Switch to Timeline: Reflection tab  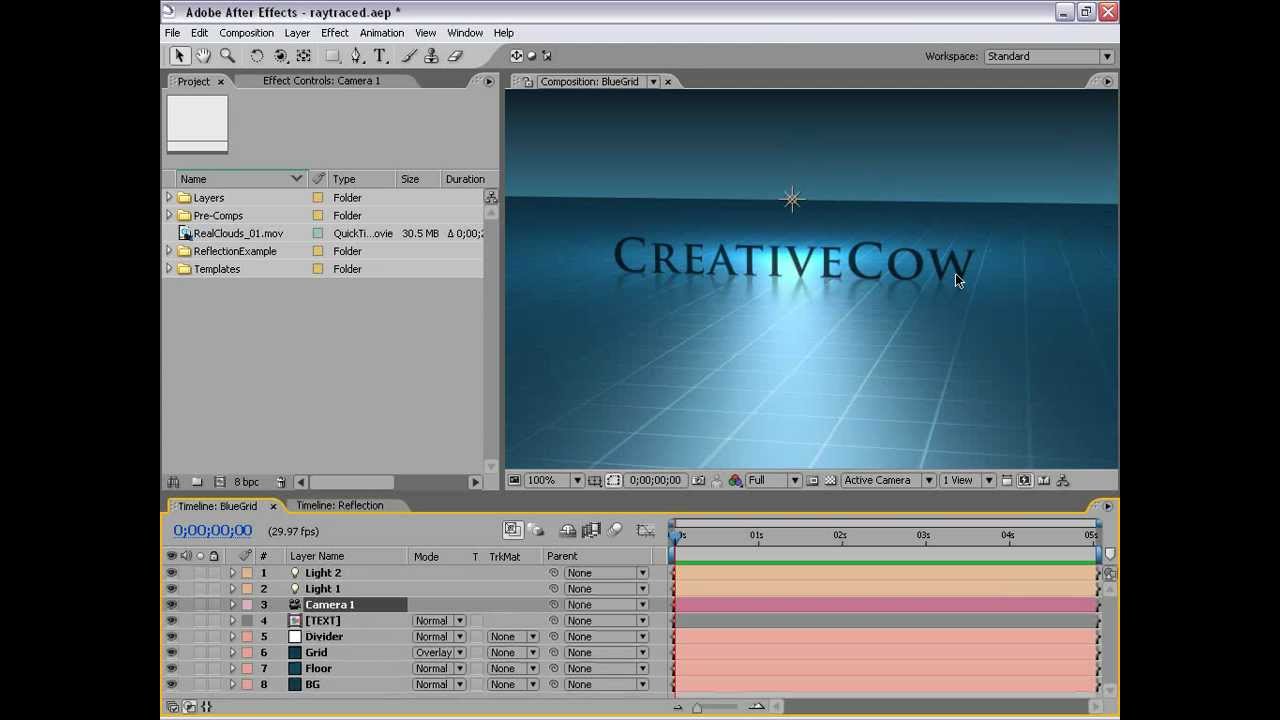click(340, 506)
